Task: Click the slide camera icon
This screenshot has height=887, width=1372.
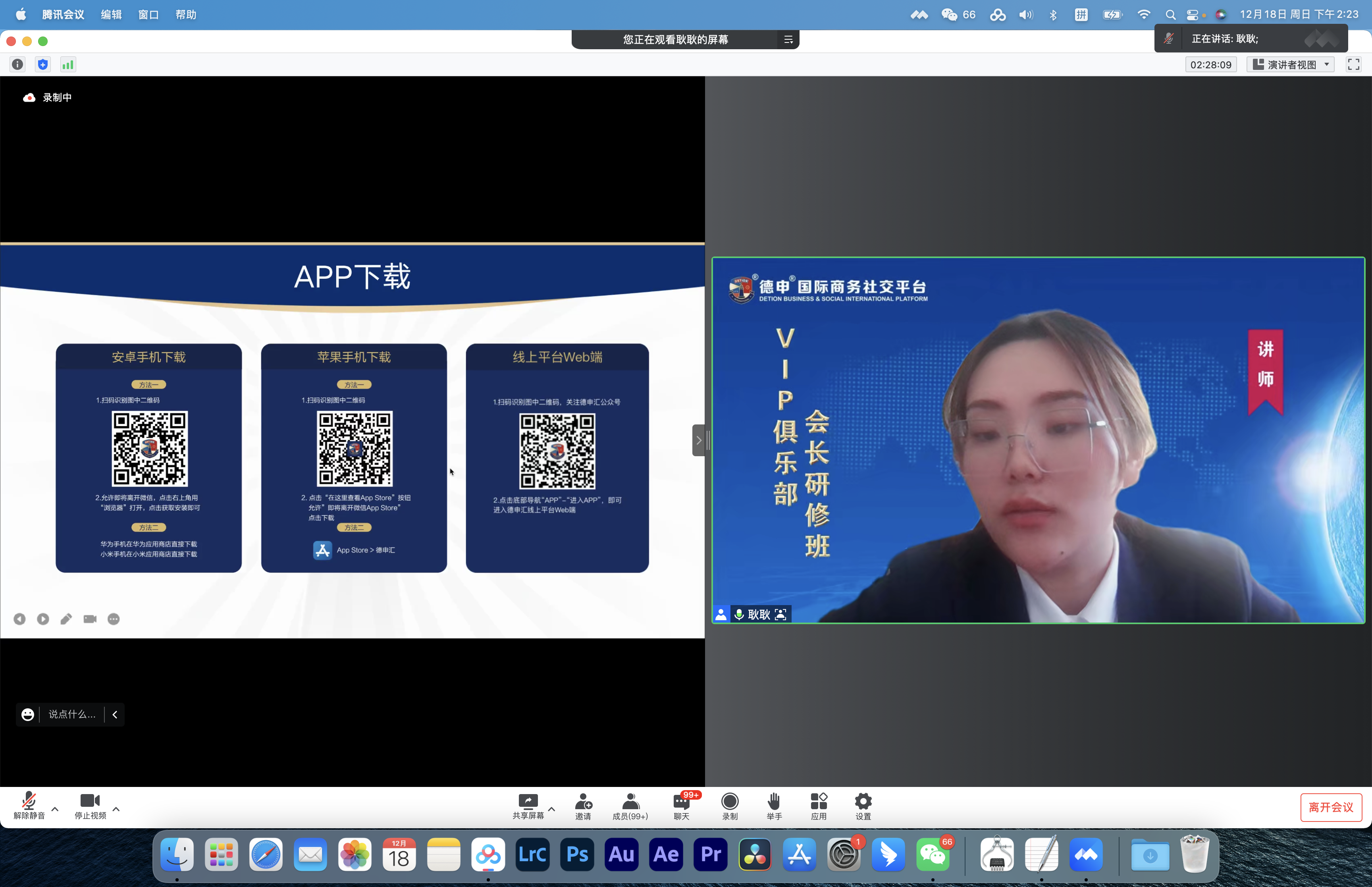Action: (90, 619)
